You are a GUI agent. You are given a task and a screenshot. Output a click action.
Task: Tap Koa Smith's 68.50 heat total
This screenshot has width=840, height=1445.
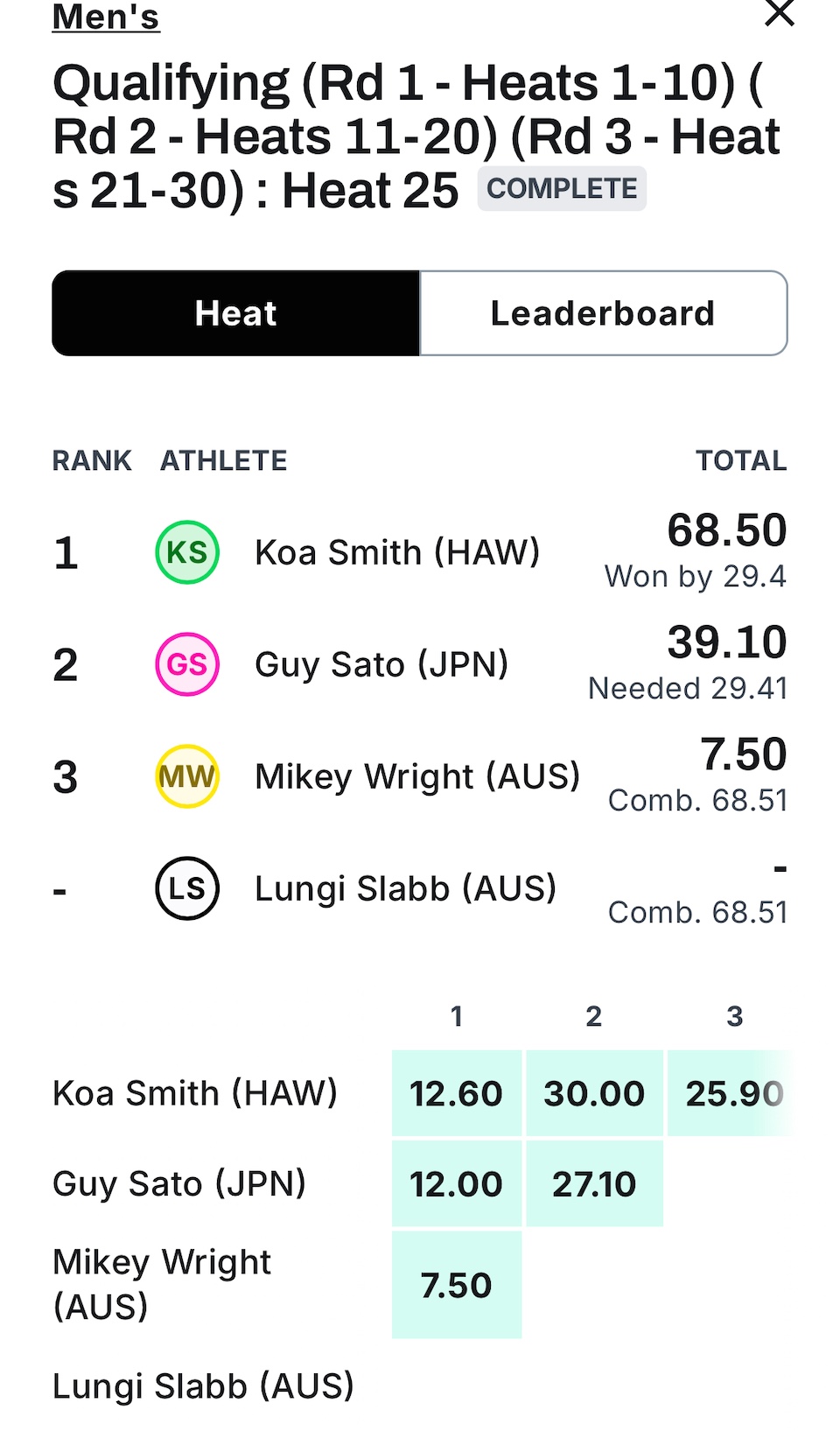point(726,530)
